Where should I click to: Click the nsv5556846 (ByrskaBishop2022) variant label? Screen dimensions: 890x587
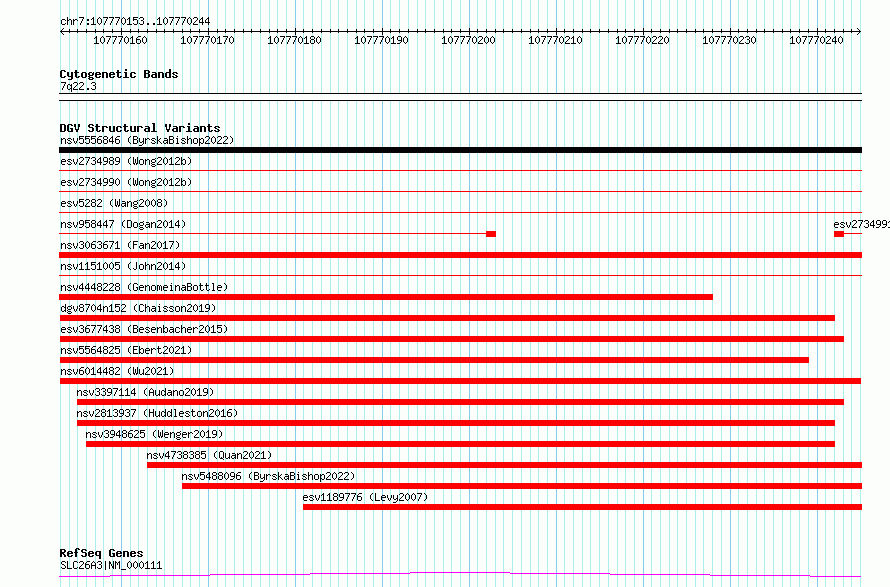(147, 140)
